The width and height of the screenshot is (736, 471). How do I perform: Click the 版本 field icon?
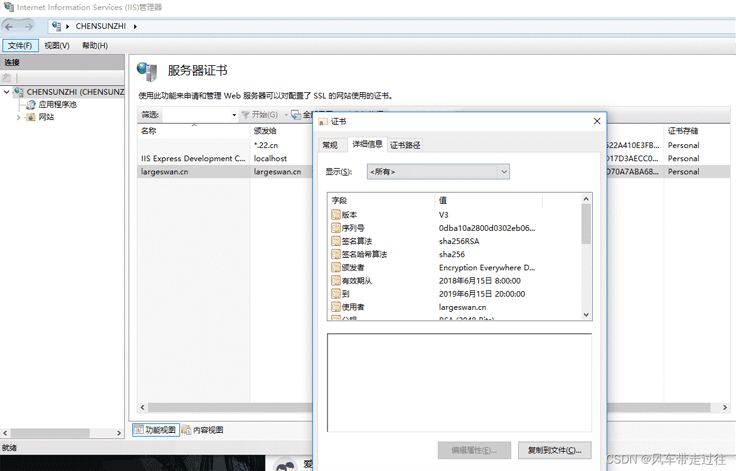click(x=336, y=215)
